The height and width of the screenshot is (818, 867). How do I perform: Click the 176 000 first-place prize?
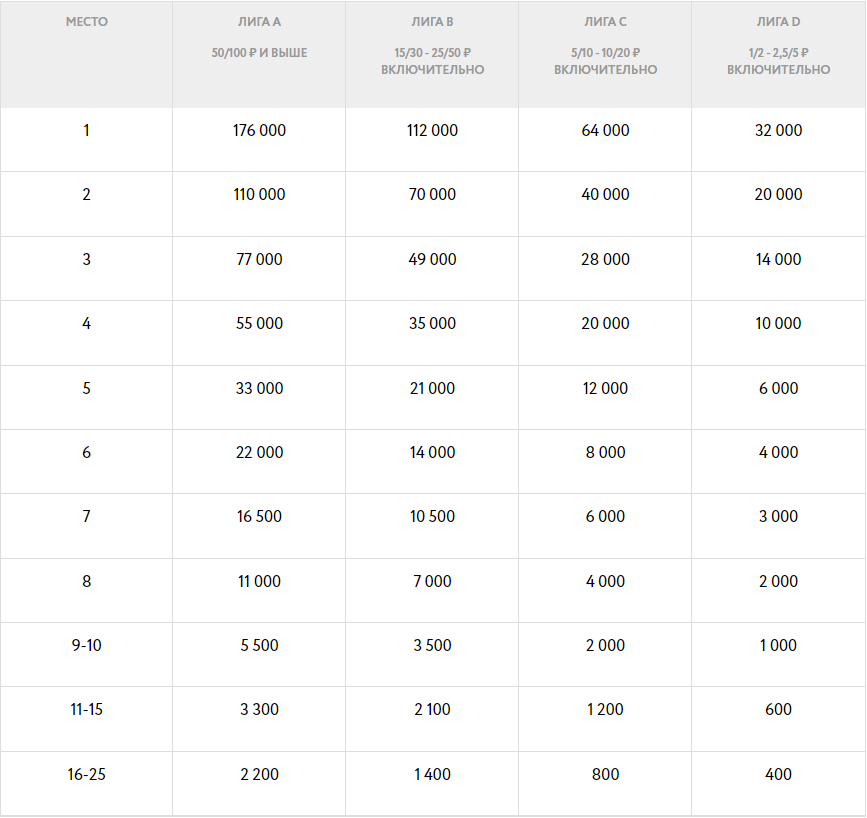pyautogui.click(x=259, y=130)
